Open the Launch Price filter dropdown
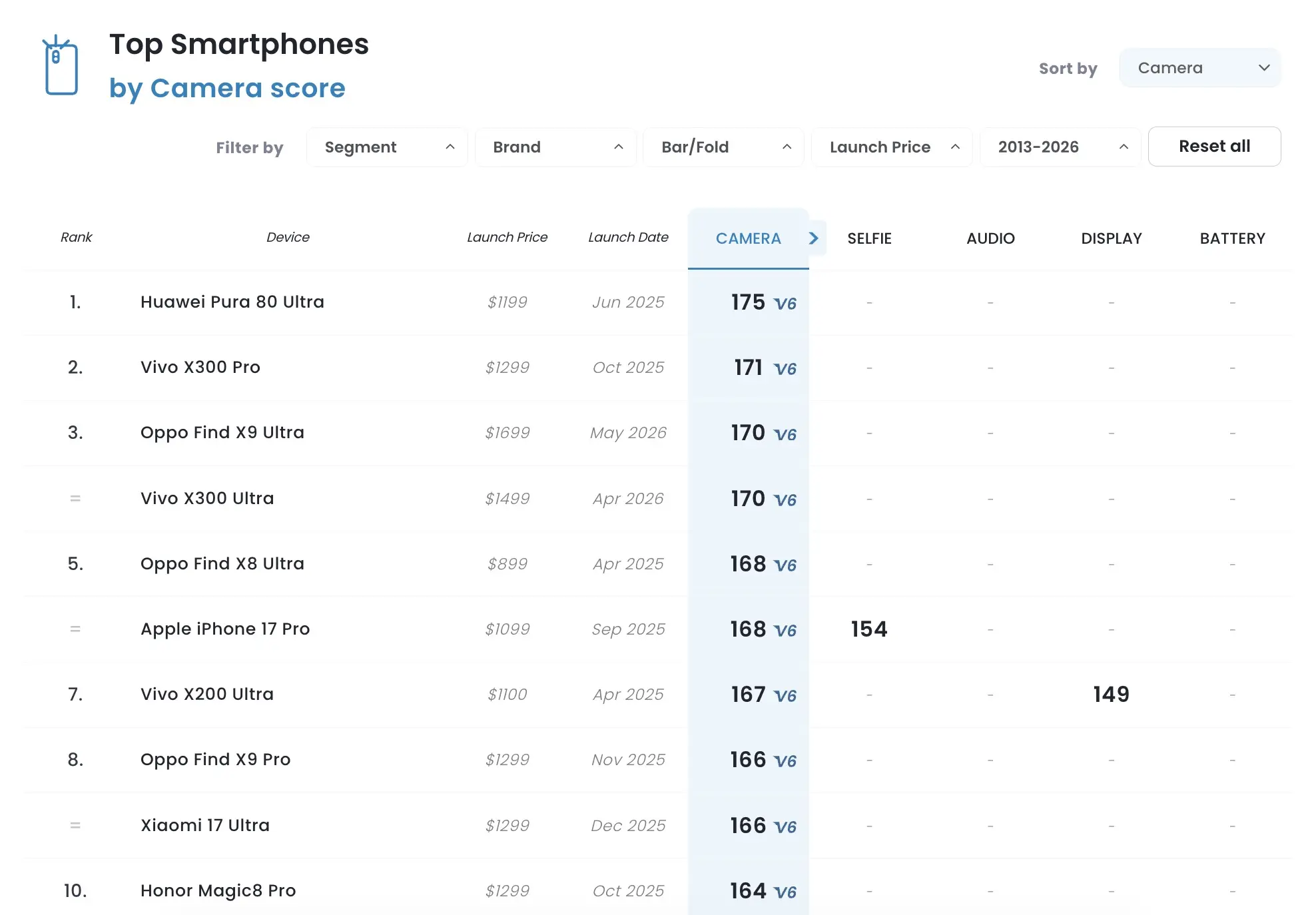Screen dimensions: 1316x915 (x=892, y=147)
